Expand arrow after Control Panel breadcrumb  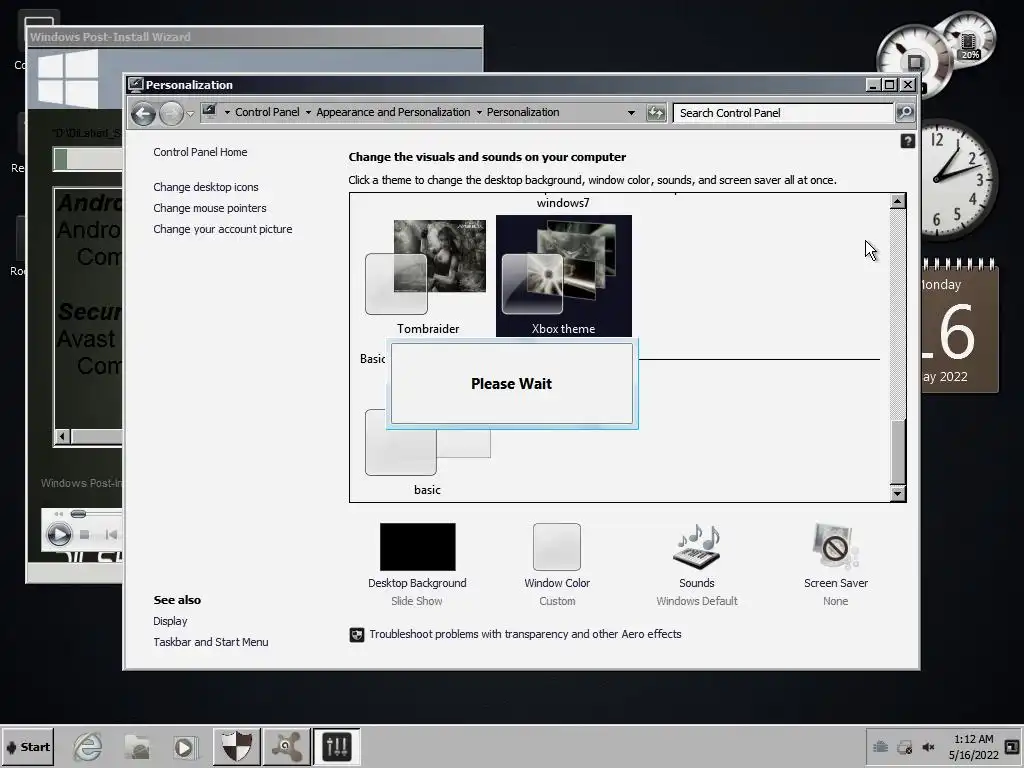pyautogui.click(x=308, y=112)
